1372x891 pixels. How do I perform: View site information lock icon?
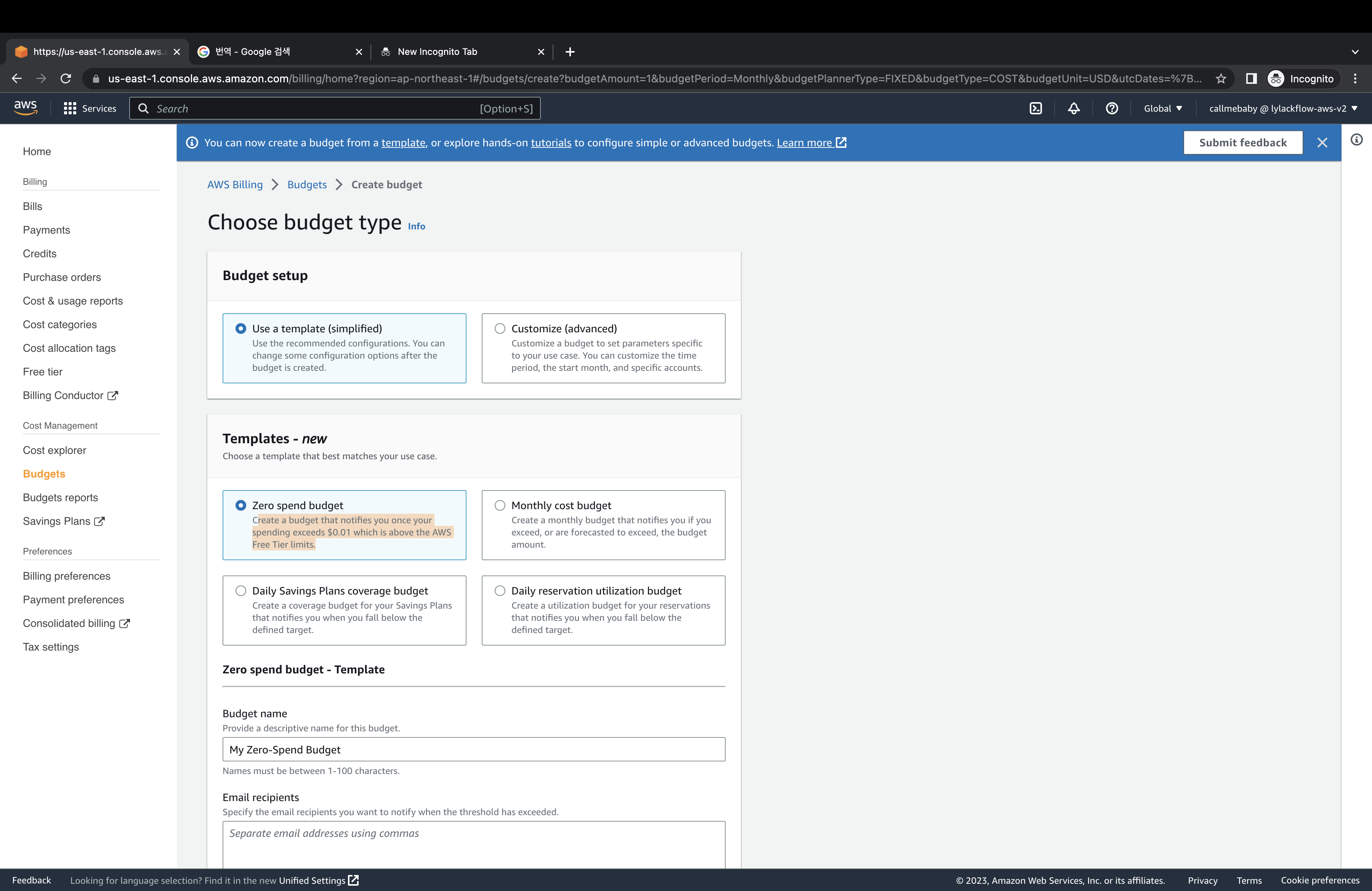coord(96,79)
